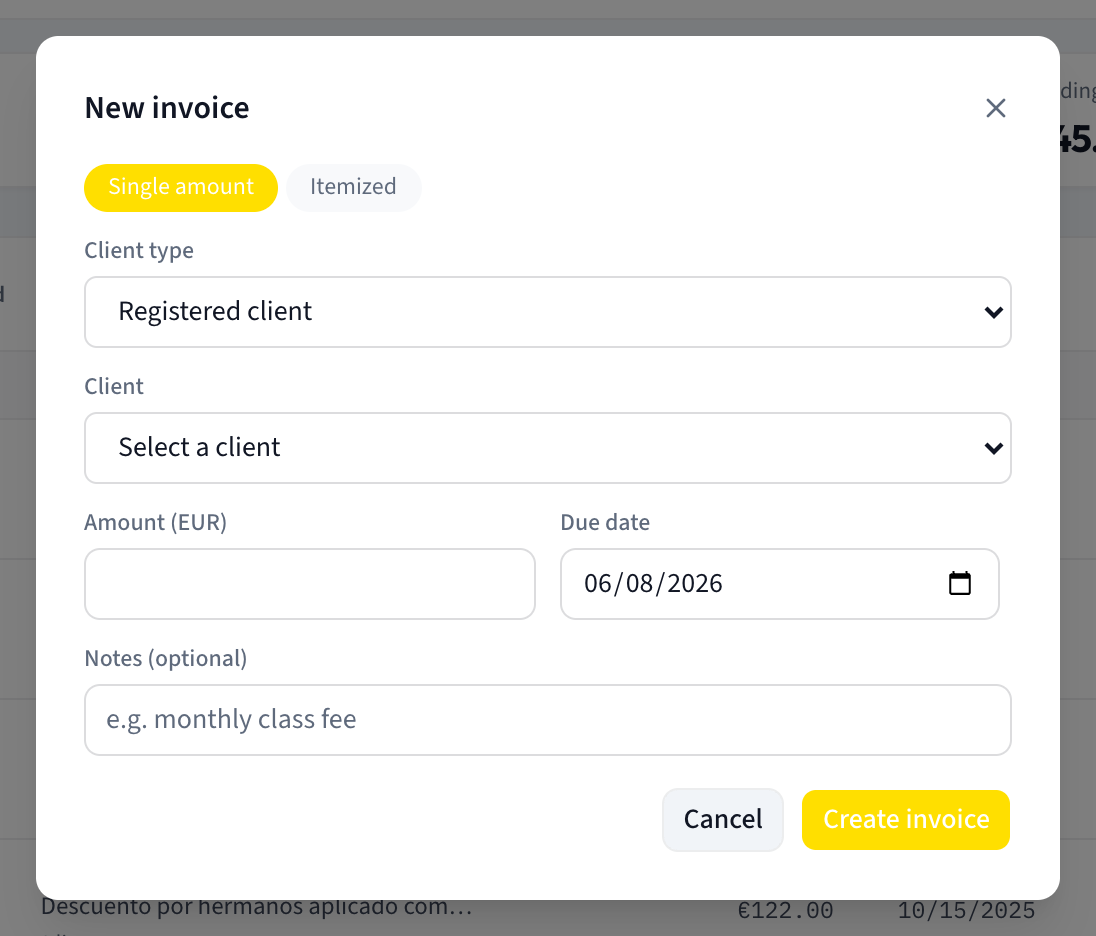This screenshot has width=1096, height=936.
Task: Select the Single amount invoice mode
Action: [181, 187]
